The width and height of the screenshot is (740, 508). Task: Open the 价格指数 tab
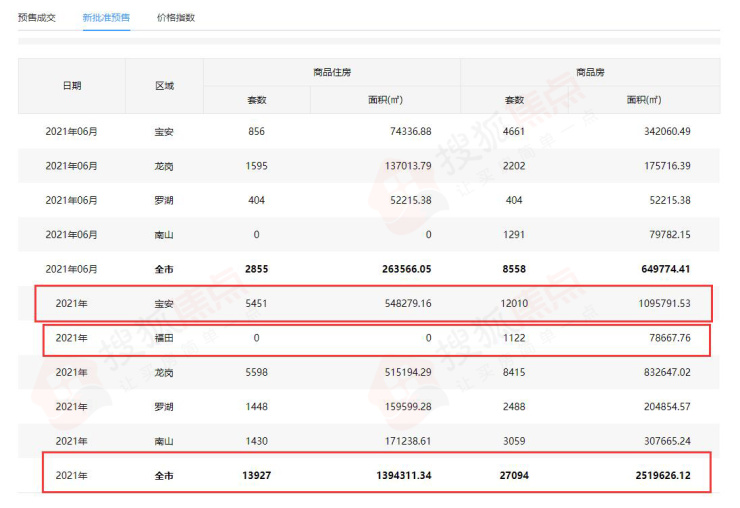(176, 17)
